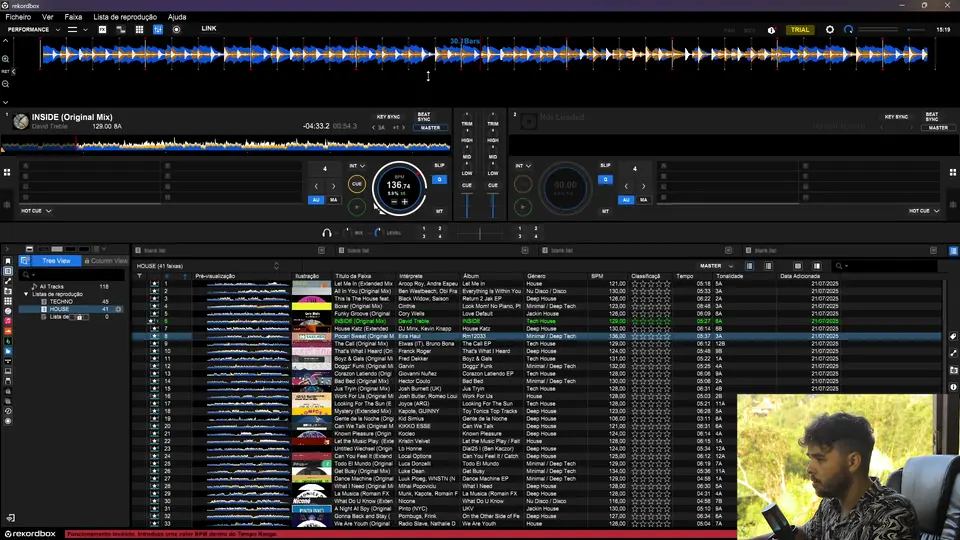Toggle deck 1 MT master tempo
This screenshot has width=960, height=540.
439,211
